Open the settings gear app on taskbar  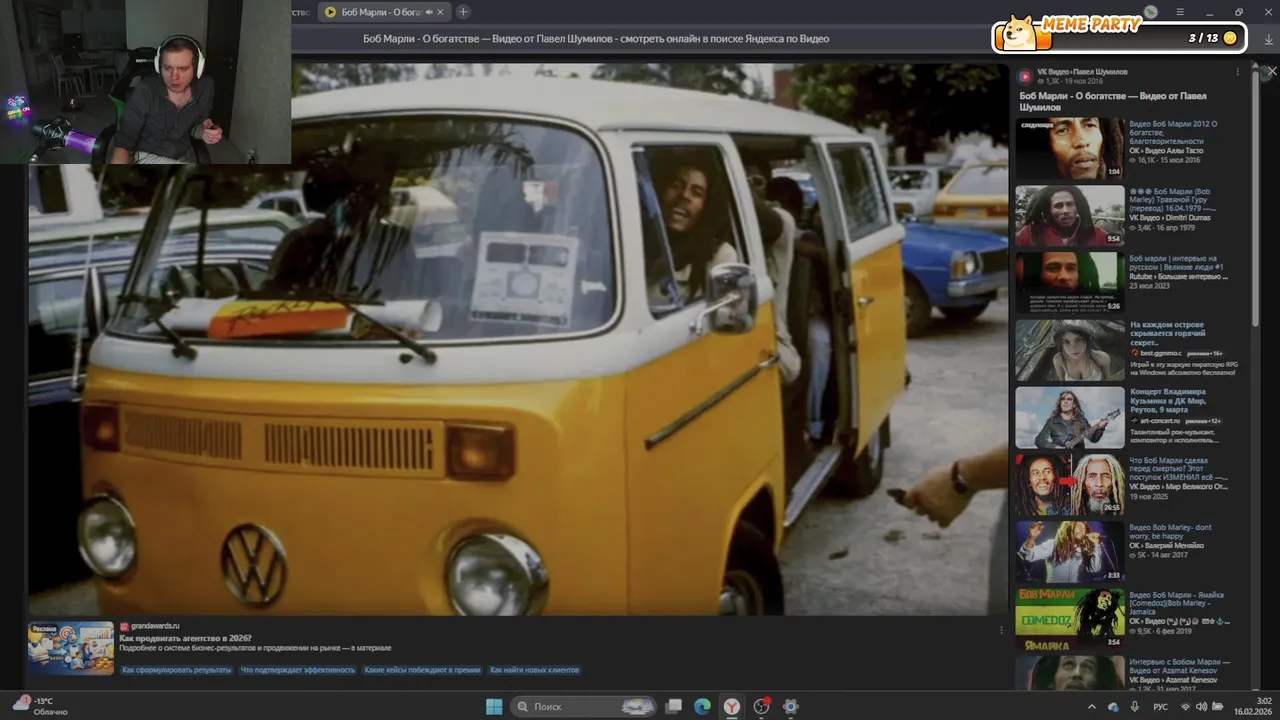pos(790,706)
